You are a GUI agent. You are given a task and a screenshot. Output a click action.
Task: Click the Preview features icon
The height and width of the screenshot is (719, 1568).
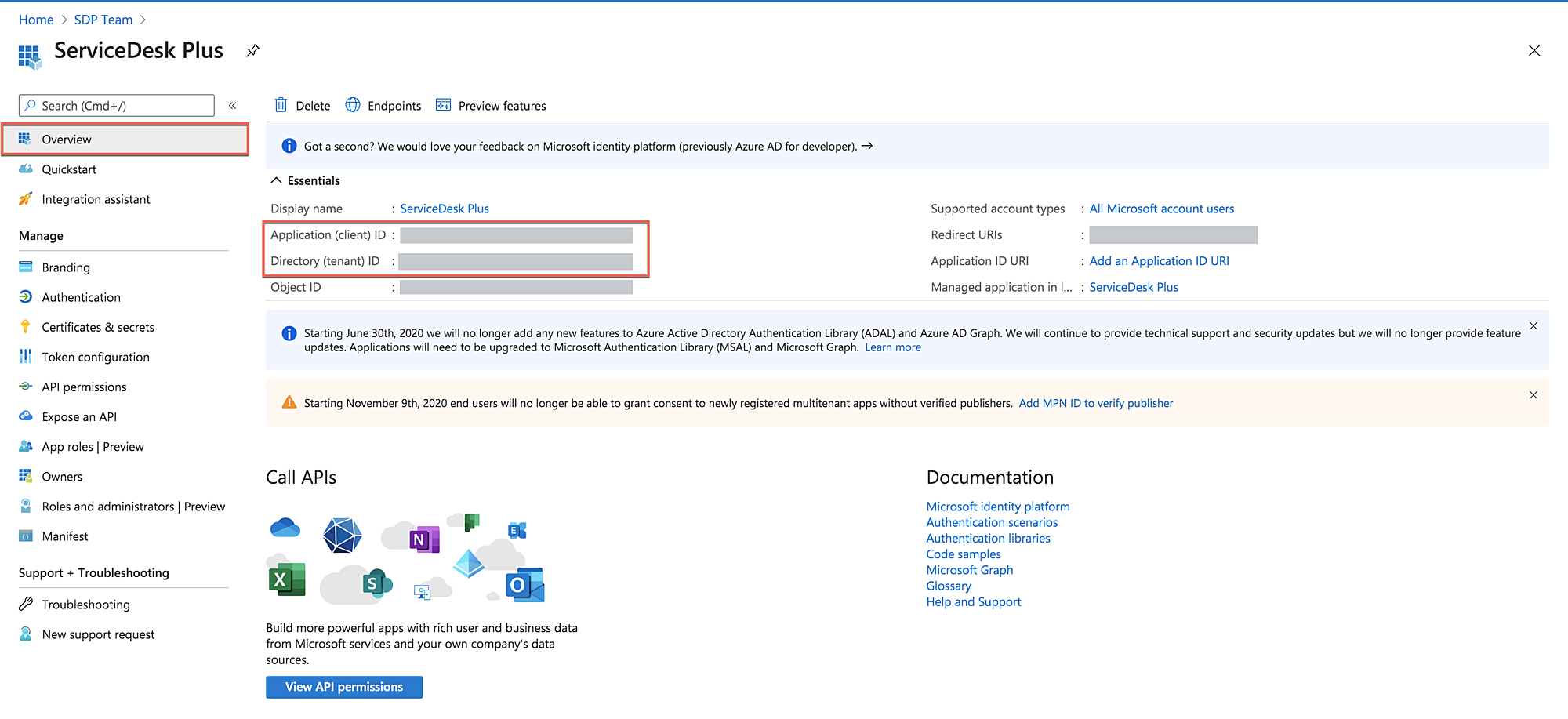443,105
